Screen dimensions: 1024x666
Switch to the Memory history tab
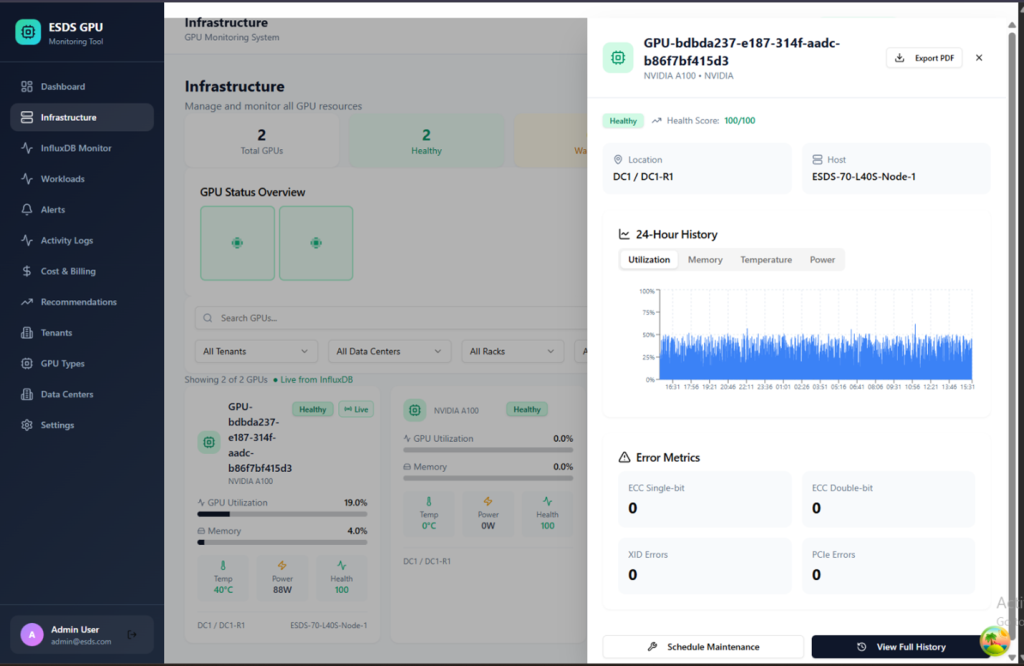pyautogui.click(x=705, y=260)
